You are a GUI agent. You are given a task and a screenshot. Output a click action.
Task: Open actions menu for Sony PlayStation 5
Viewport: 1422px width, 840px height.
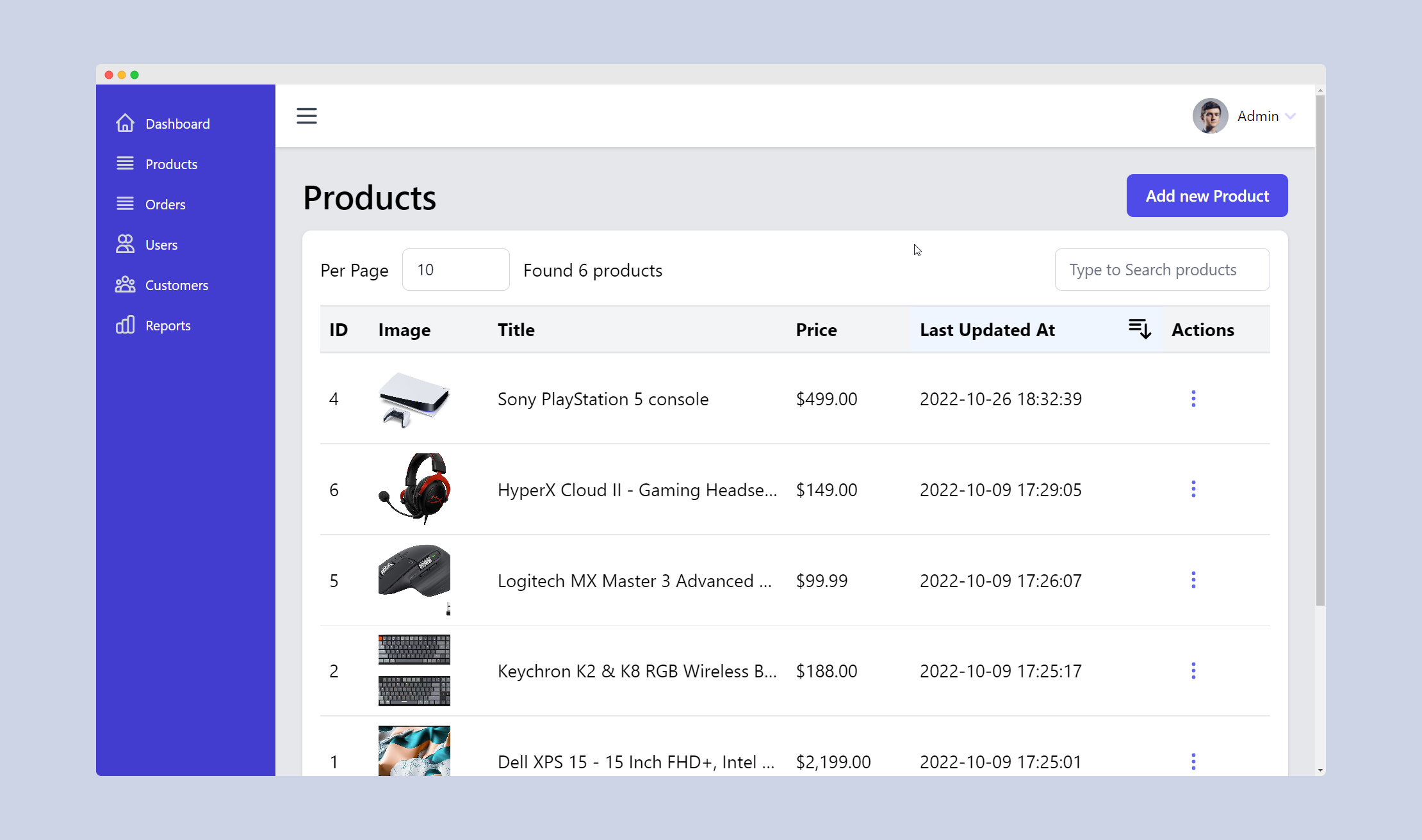pos(1193,398)
